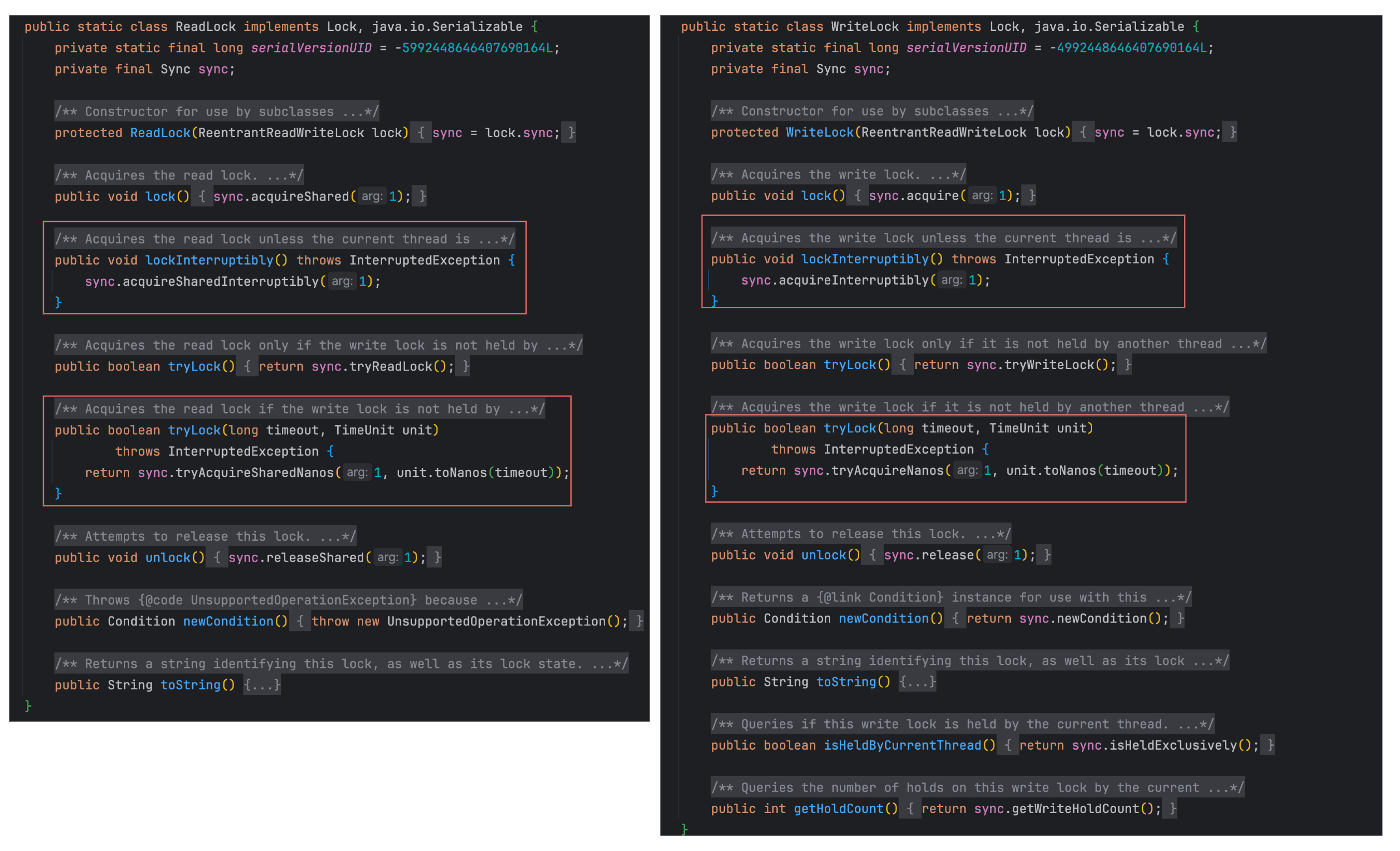
Task: Expand folded ReadLock toString body
Action: tap(262, 685)
